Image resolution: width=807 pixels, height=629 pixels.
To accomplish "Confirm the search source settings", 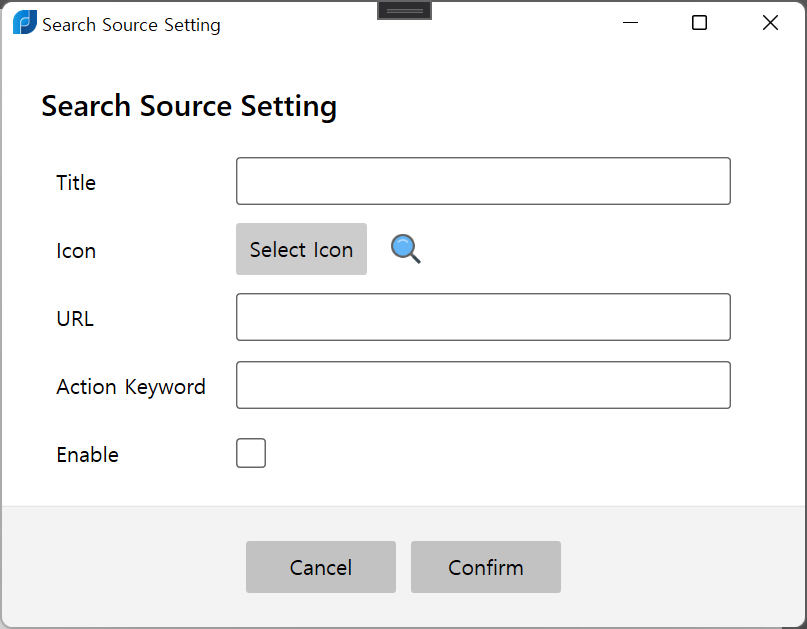I will pyautogui.click(x=486, y=567).
